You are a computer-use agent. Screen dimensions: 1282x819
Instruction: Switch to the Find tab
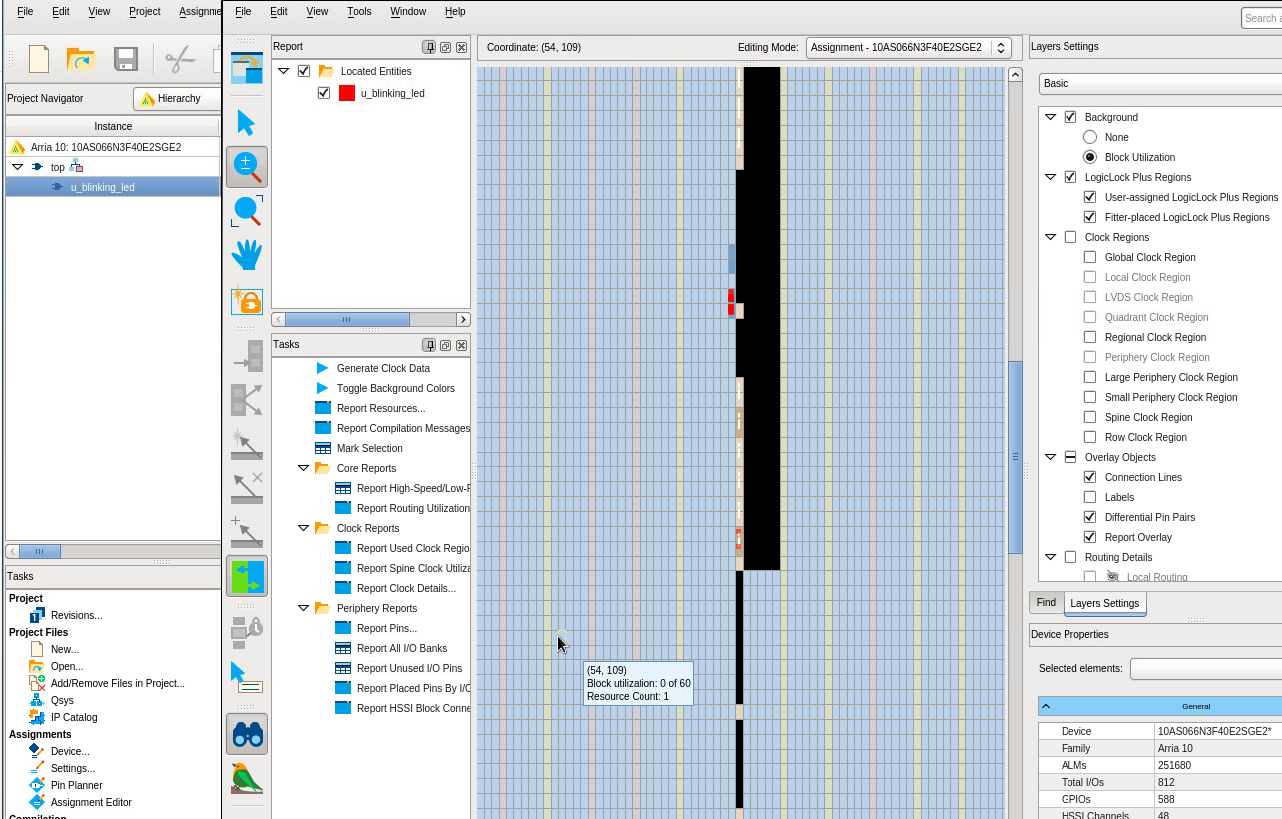point(1046,603)
